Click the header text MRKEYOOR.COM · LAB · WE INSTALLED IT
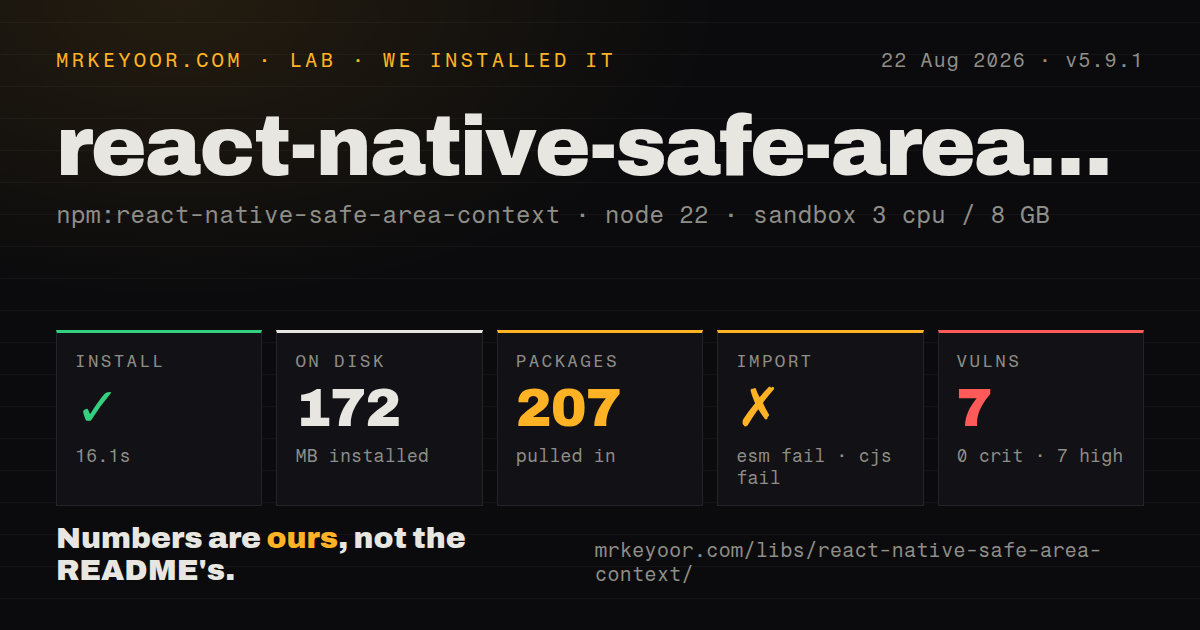Screen dimensions: 1200x630 tap(335, 60)
